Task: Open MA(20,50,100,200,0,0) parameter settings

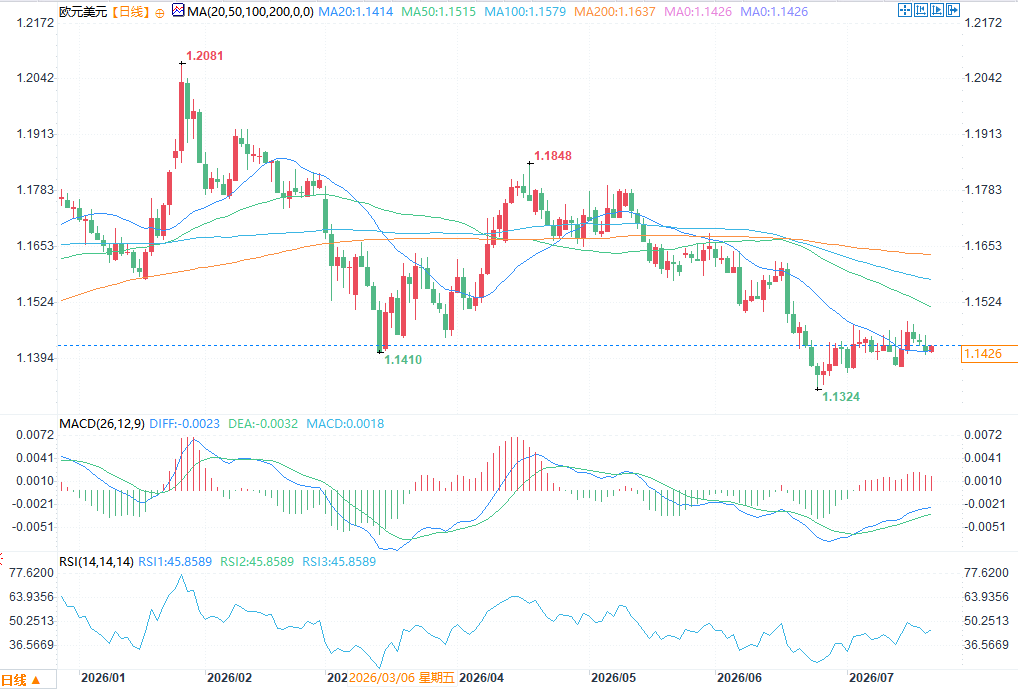Action: point(251,12)
